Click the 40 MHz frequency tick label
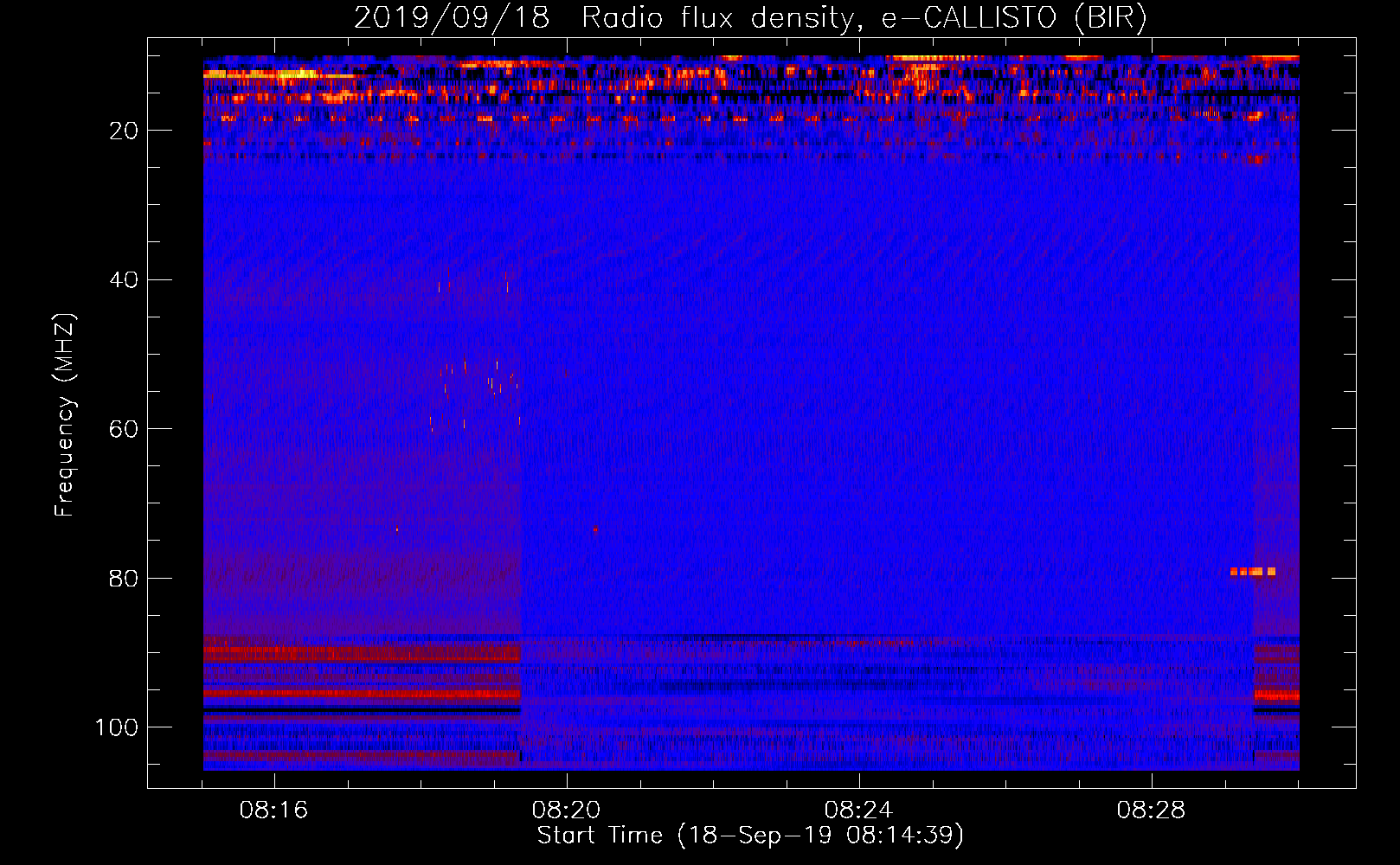Screen dimensions: 1400x865 pyautogui.click(x=124, y=280)
